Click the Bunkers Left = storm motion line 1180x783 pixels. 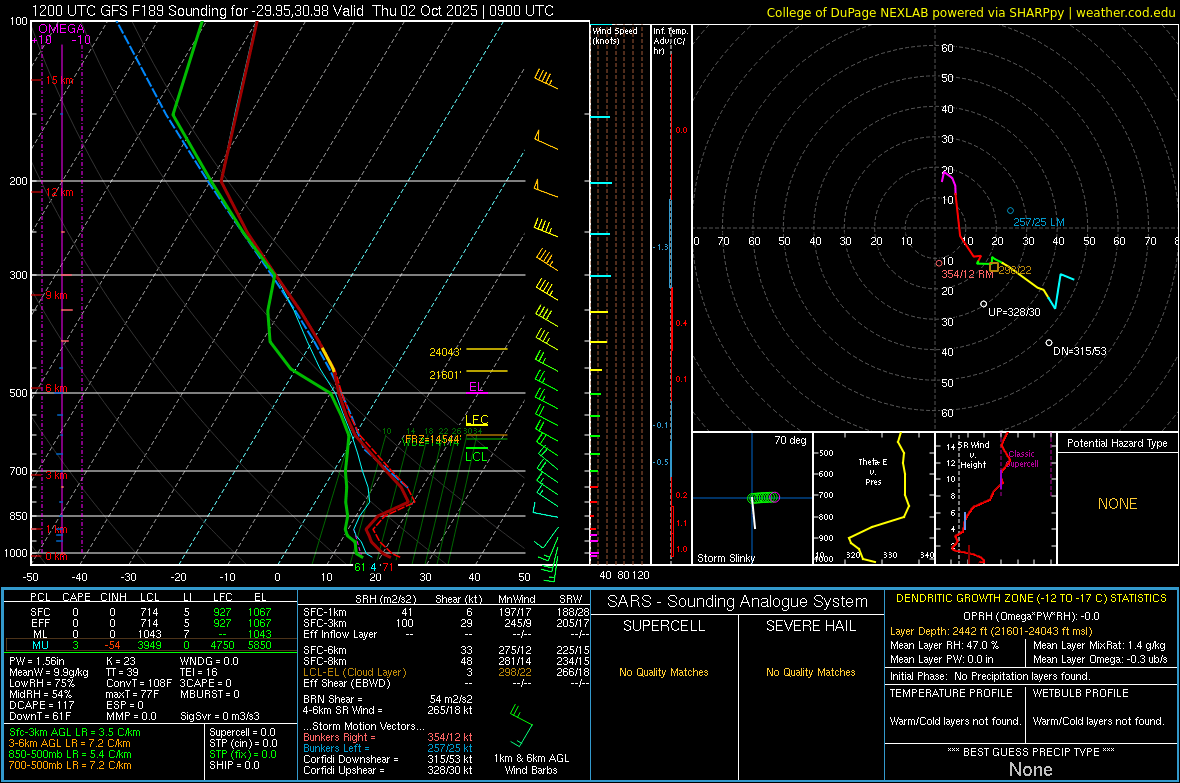pyautogui.click(x=388, y=748)
